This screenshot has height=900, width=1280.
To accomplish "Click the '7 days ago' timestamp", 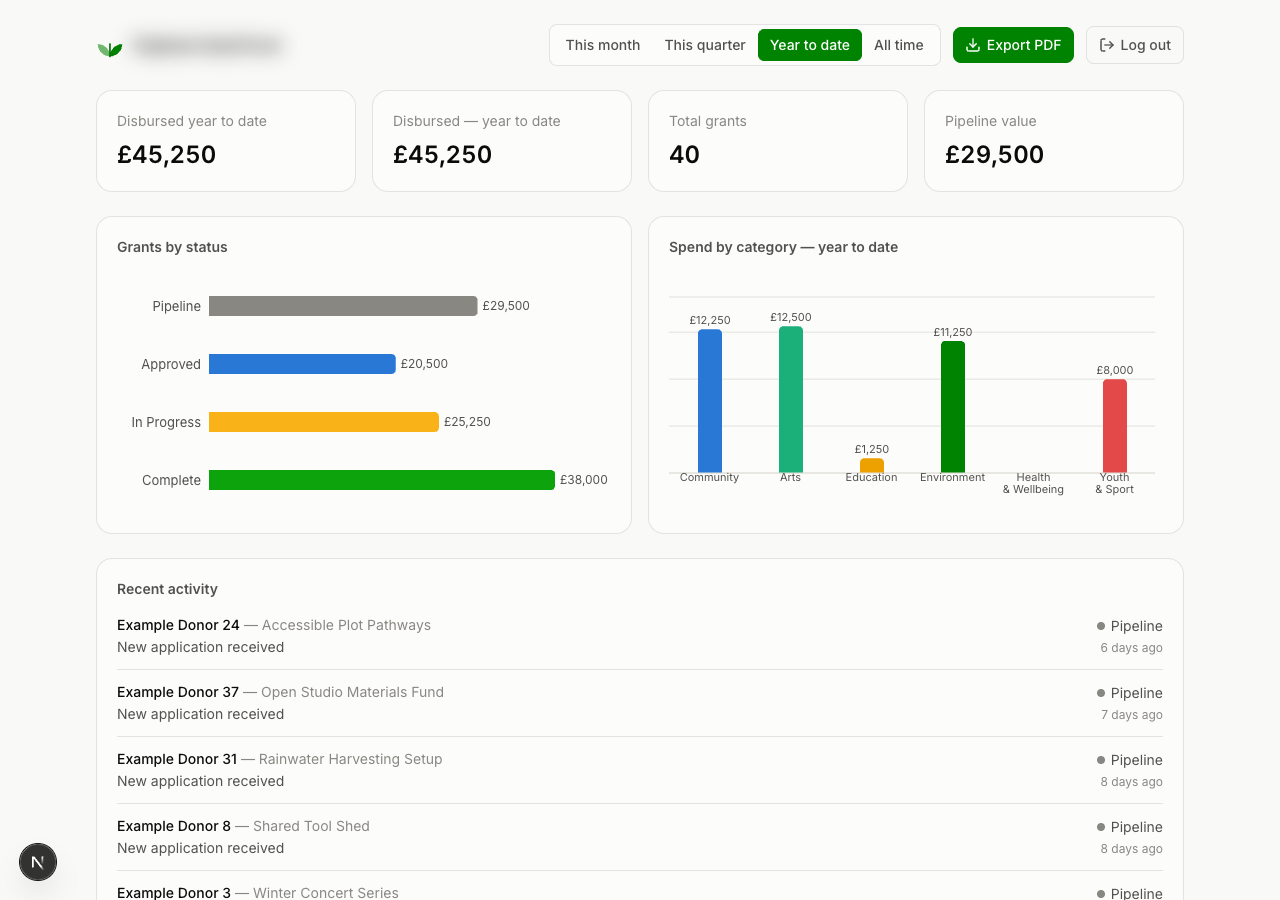I will tap(1131, 715).
